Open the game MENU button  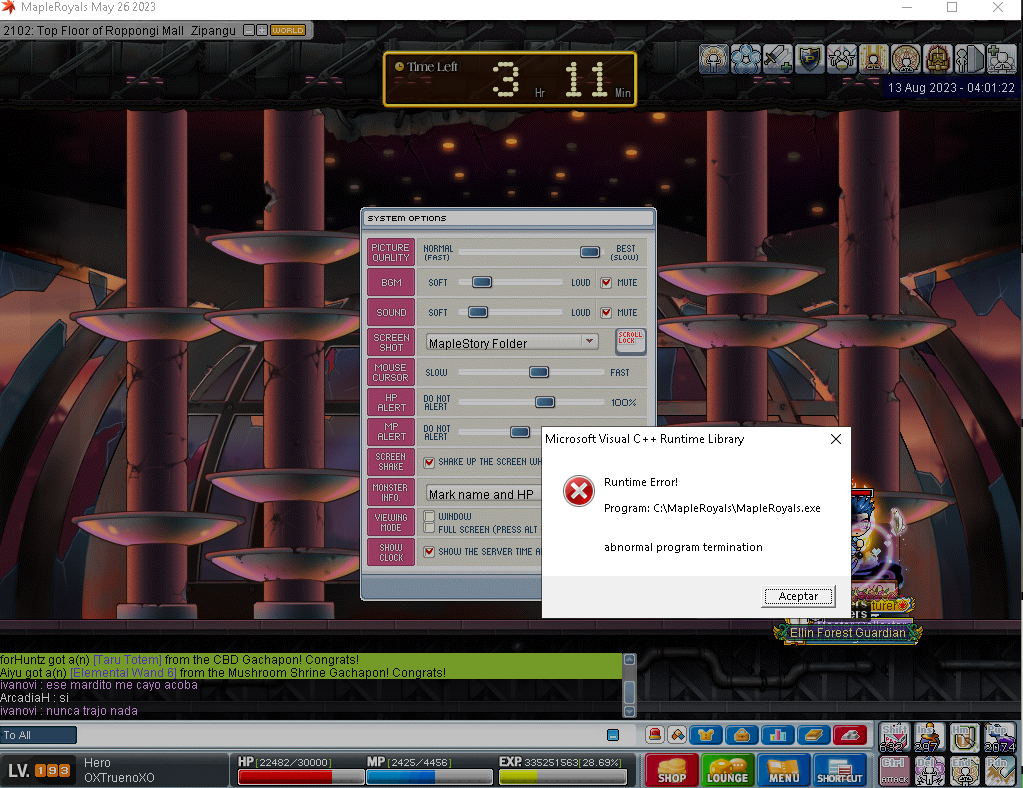[x=783, y=771]
